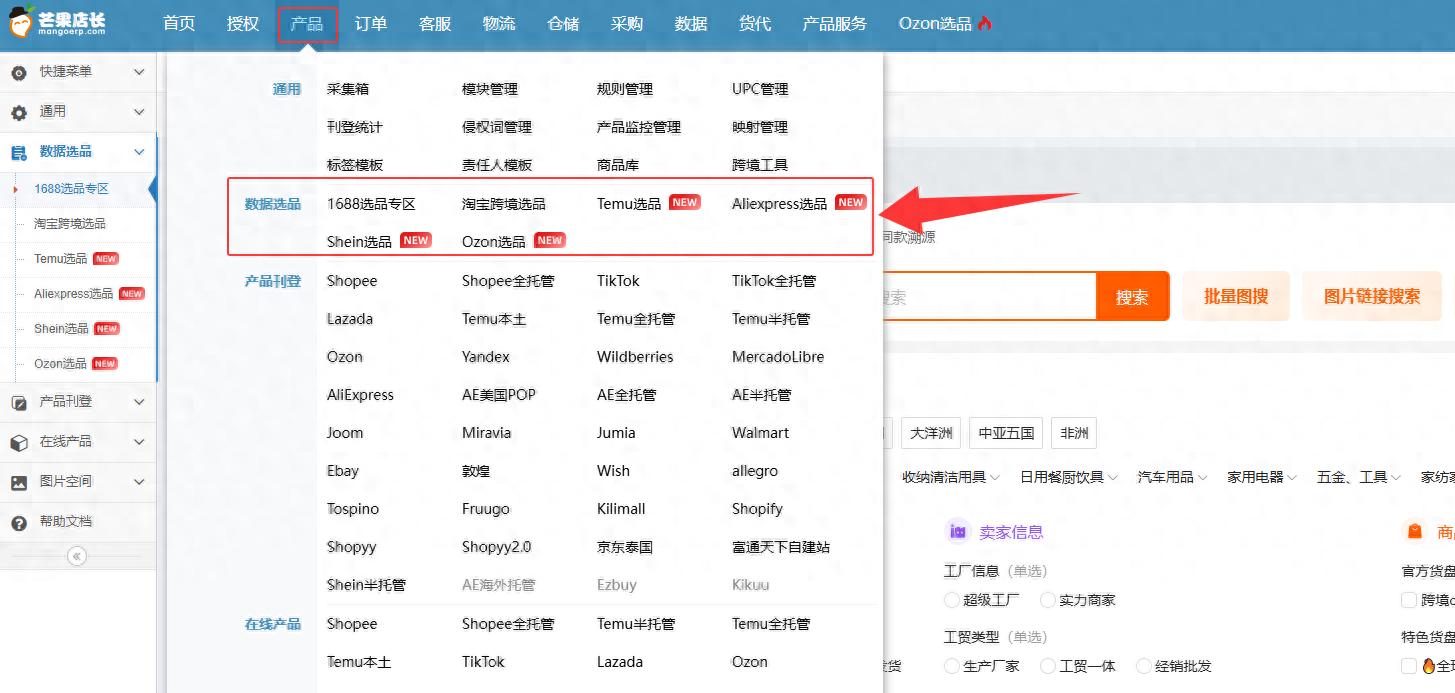Select the 中亚五国 region button

1007,434
